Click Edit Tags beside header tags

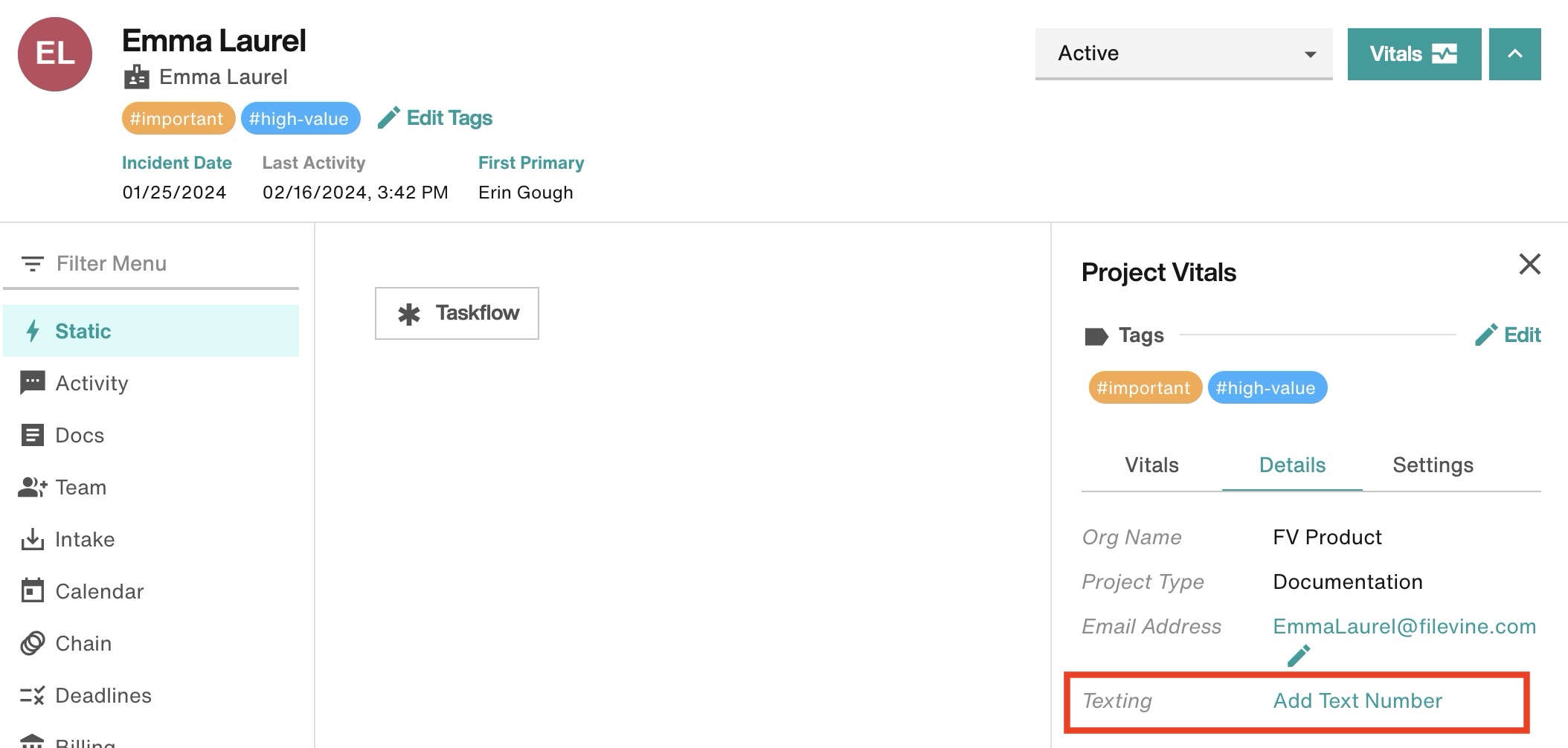tap(435, 118)
